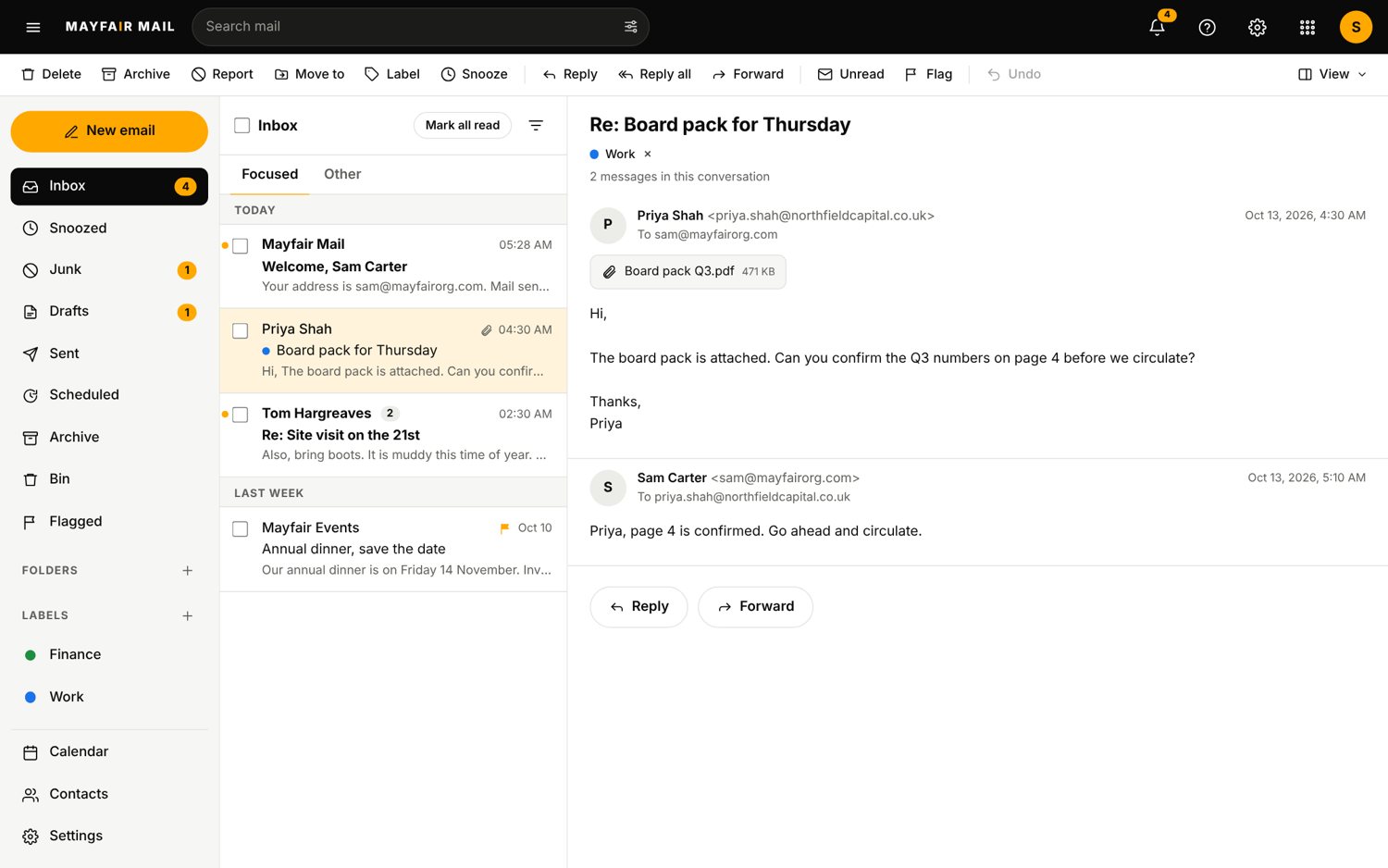1388x868 pixels.
Task: Compose with New email button
Action: (109, 131)
